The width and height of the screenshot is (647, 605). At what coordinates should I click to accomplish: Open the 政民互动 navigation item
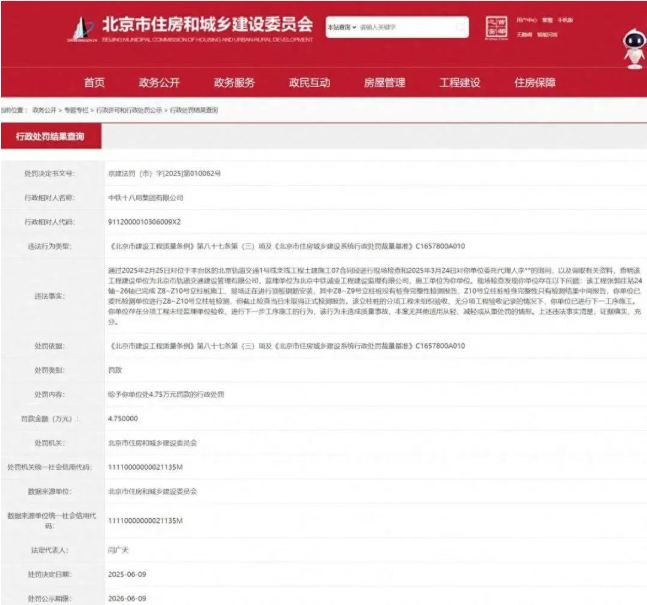click(x=309, y=82)
